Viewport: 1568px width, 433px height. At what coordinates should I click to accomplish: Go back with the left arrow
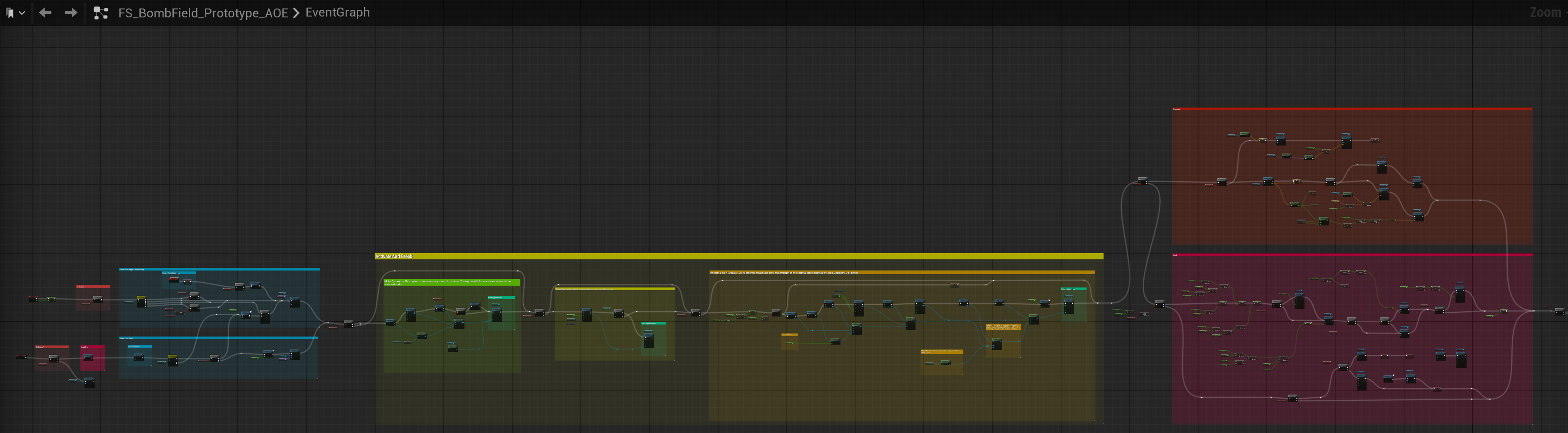point(45,12)
